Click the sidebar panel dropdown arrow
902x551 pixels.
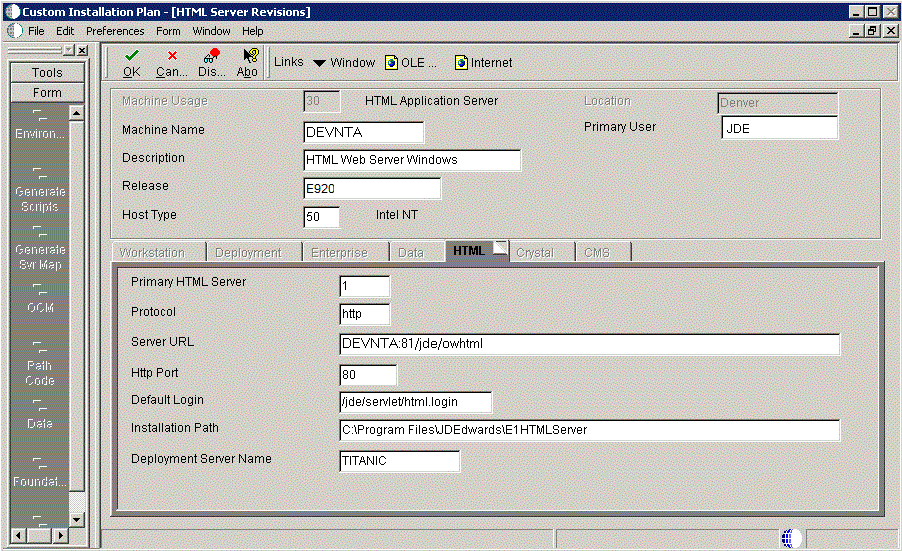point(70,50)
